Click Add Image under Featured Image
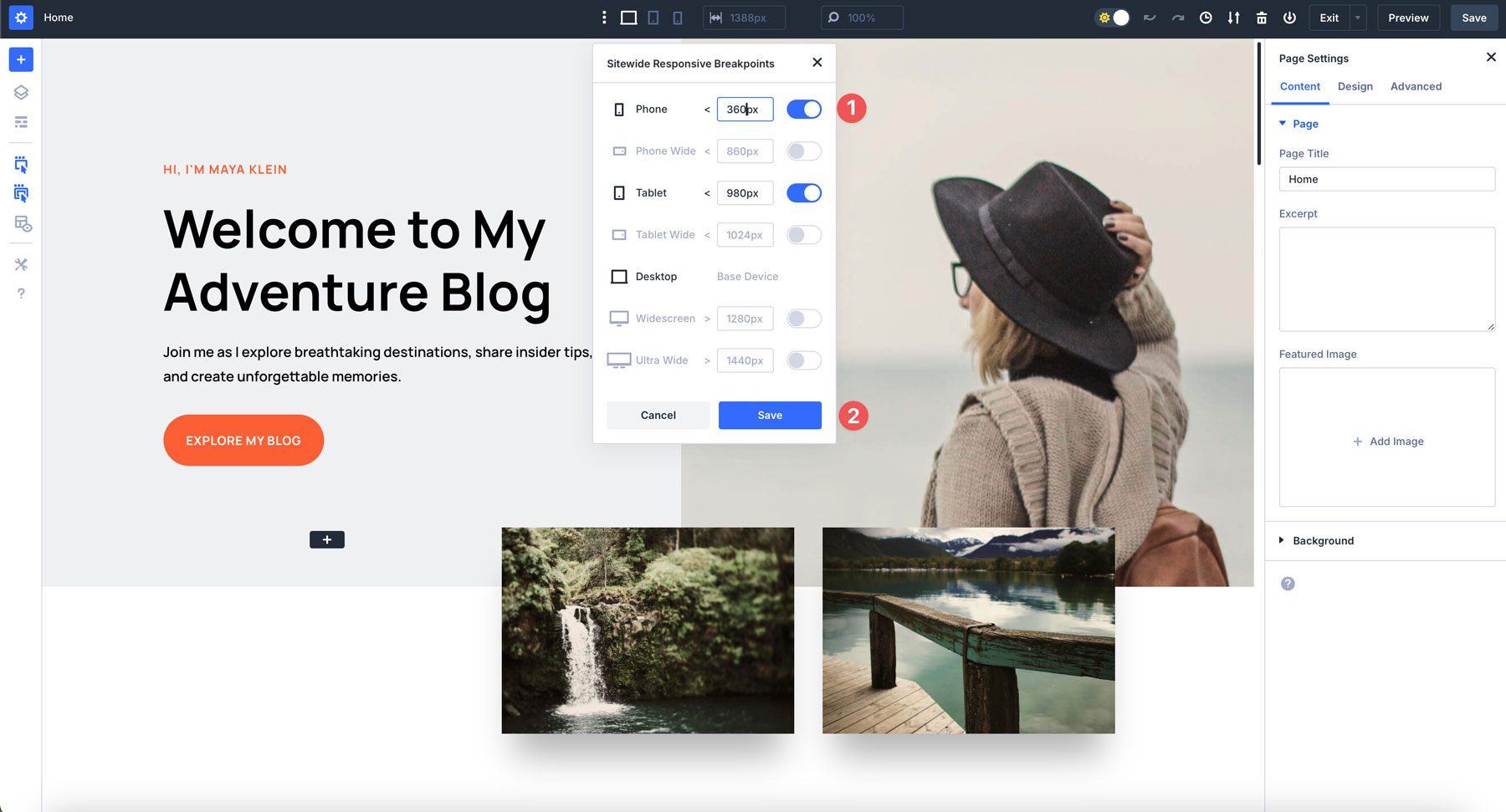Image resolution: width=1506 pixels, height=812 pixels. 1387,441
